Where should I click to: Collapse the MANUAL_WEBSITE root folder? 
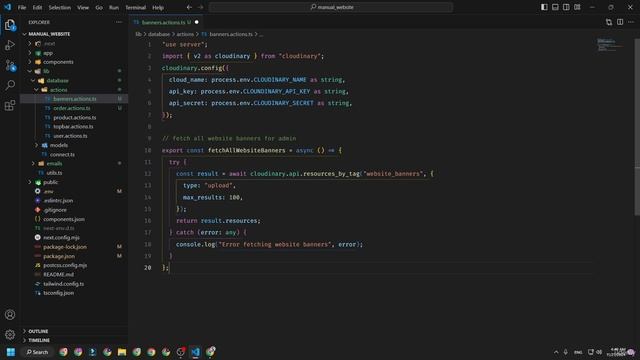(74, 34)
